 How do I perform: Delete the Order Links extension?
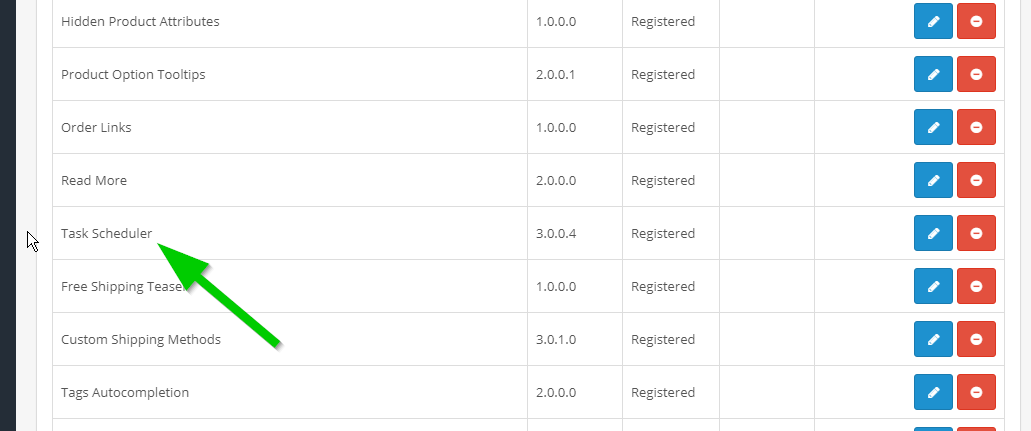pos(976,127)
